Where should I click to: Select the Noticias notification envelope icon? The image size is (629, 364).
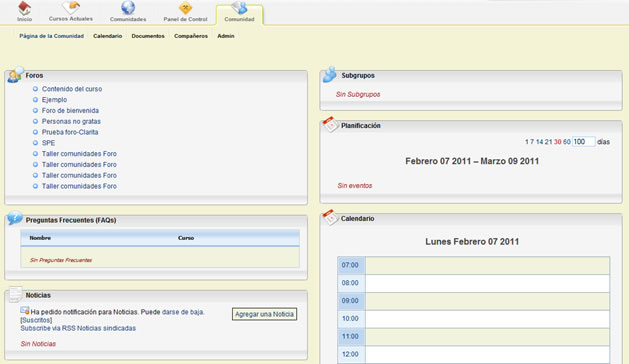pos(25,311)
